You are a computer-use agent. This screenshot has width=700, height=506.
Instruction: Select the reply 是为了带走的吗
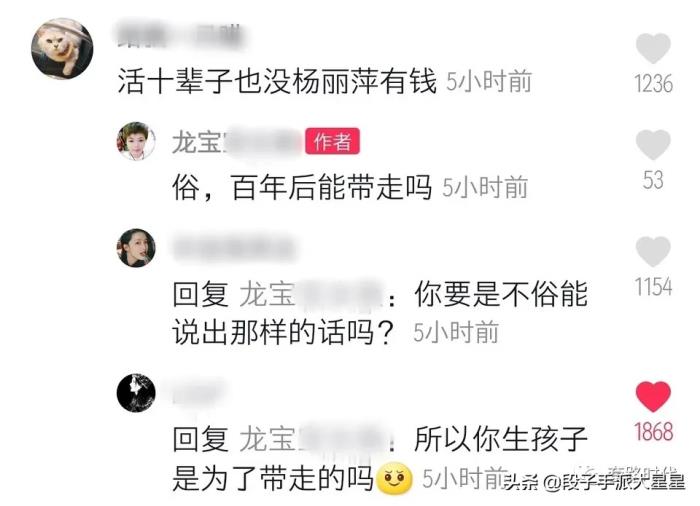(x=273, y=478)
